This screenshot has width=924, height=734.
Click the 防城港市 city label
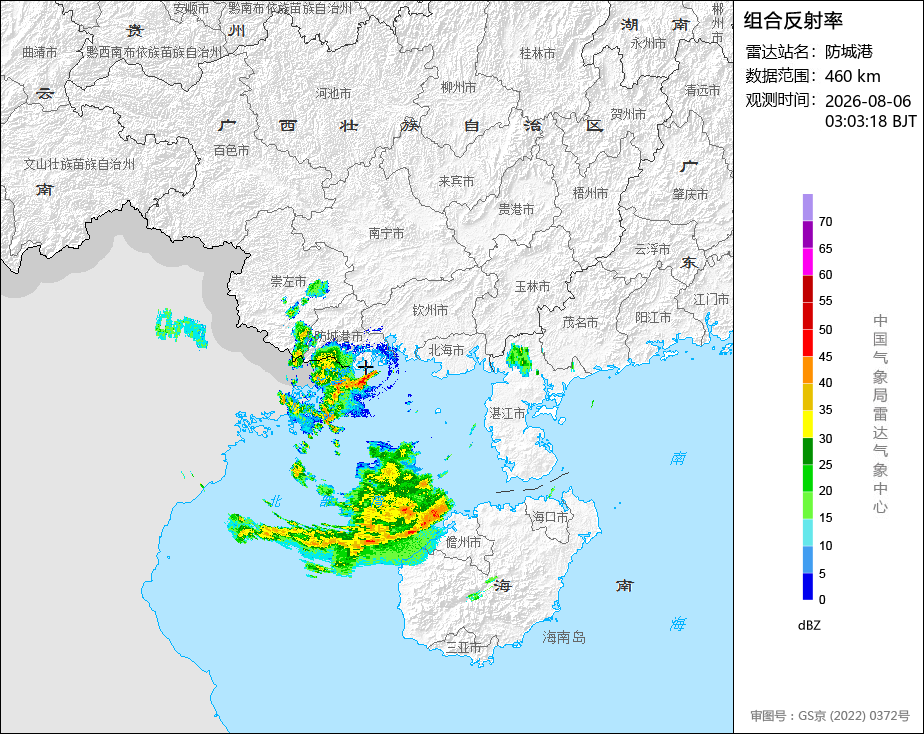tap(339, 336)
